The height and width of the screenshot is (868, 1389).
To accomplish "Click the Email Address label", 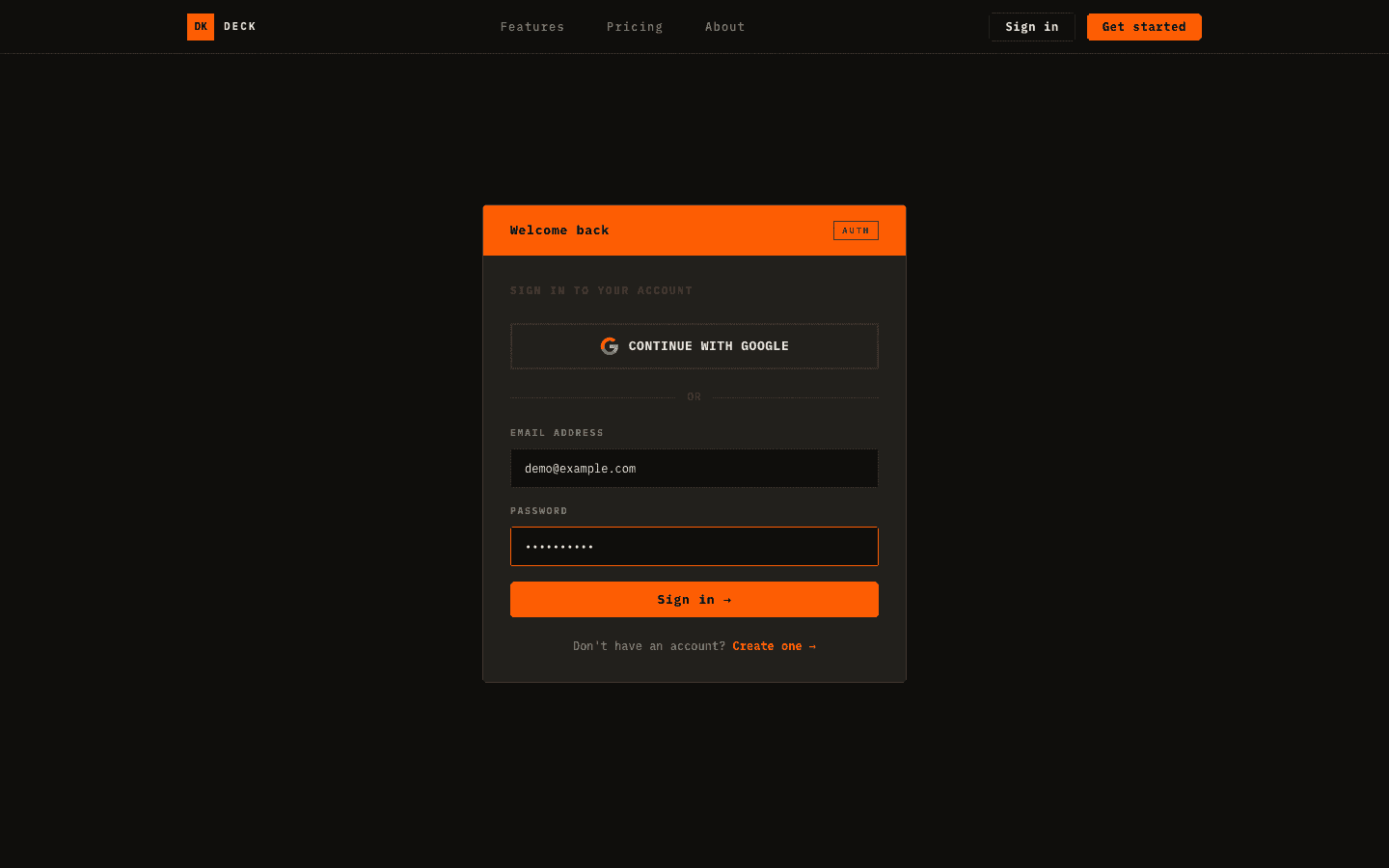I will pos(557,432).
